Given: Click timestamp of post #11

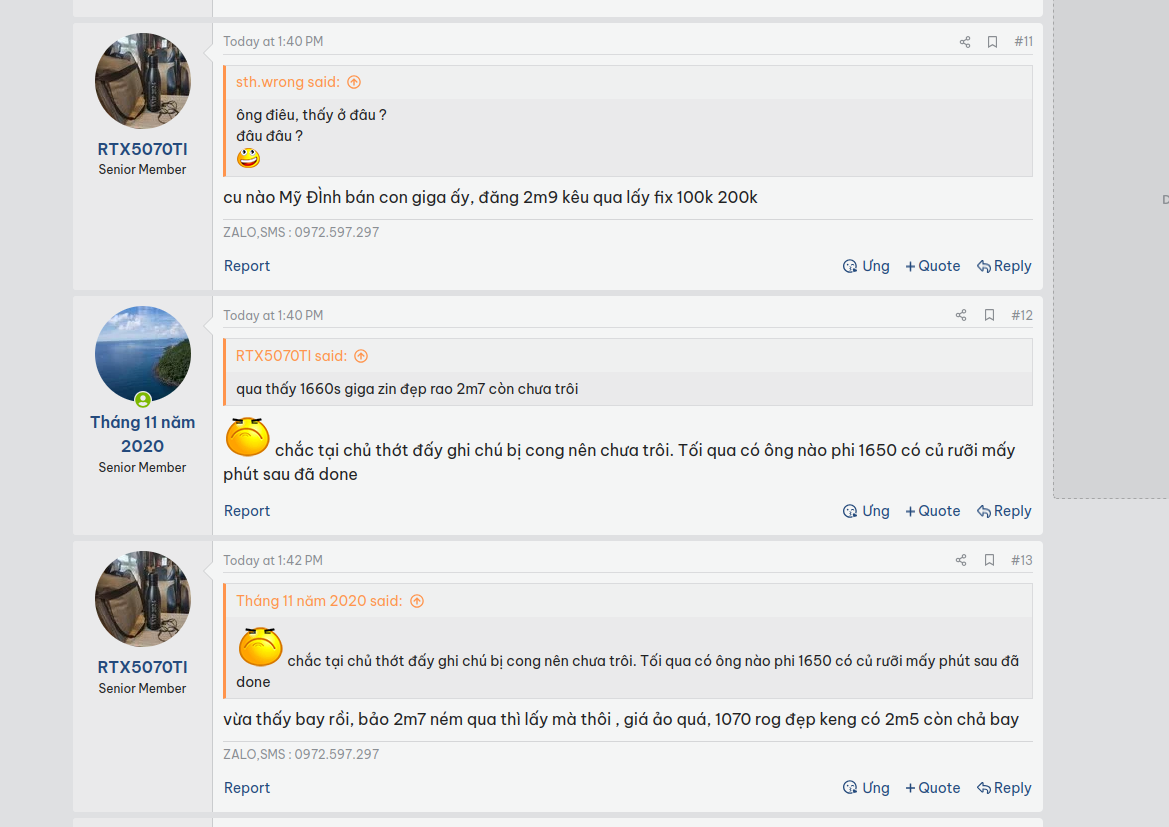Looking at the screenshot, I should click(273, 42).
